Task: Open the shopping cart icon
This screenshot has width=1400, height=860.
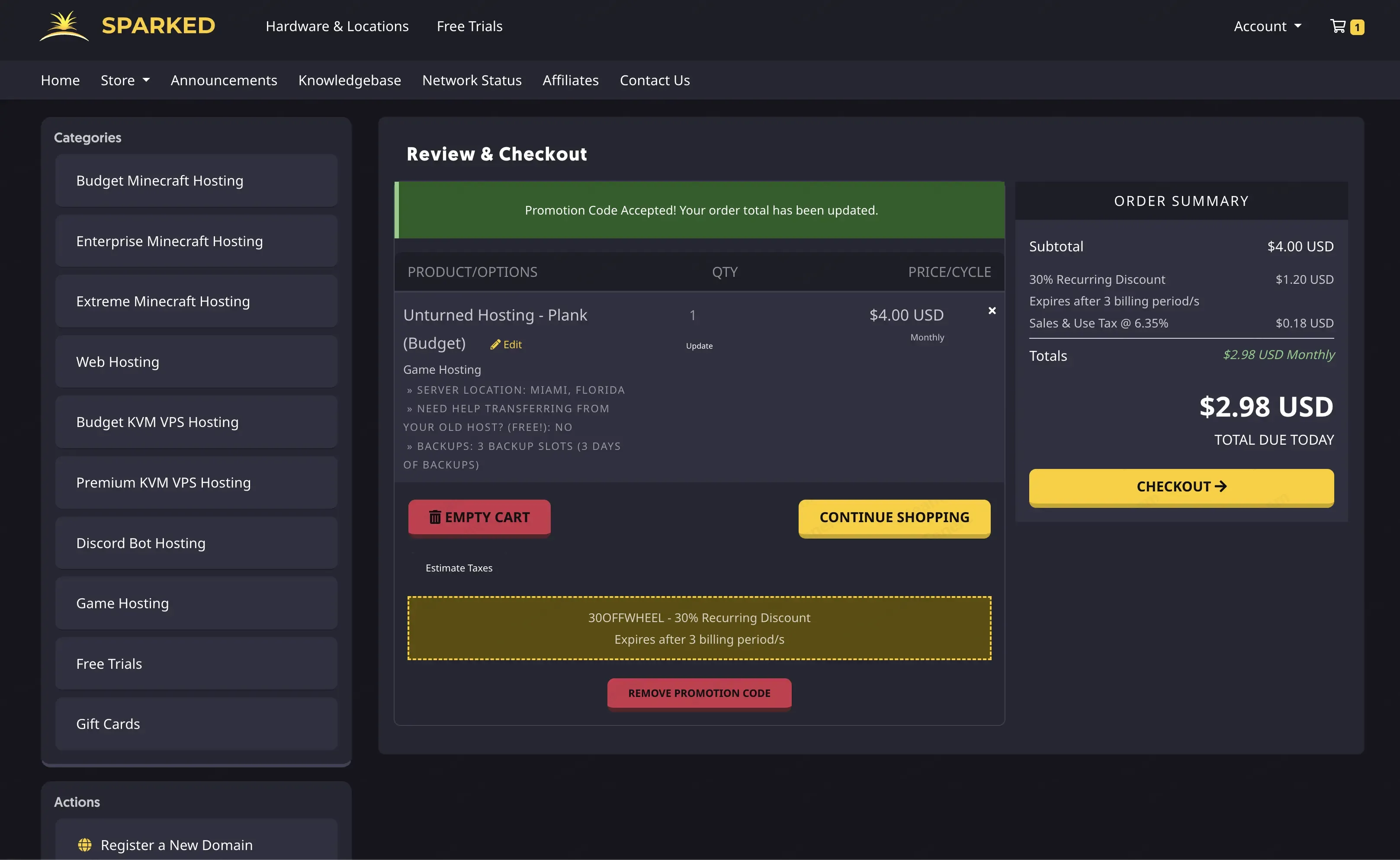Action: click(x=1337, y=26)
